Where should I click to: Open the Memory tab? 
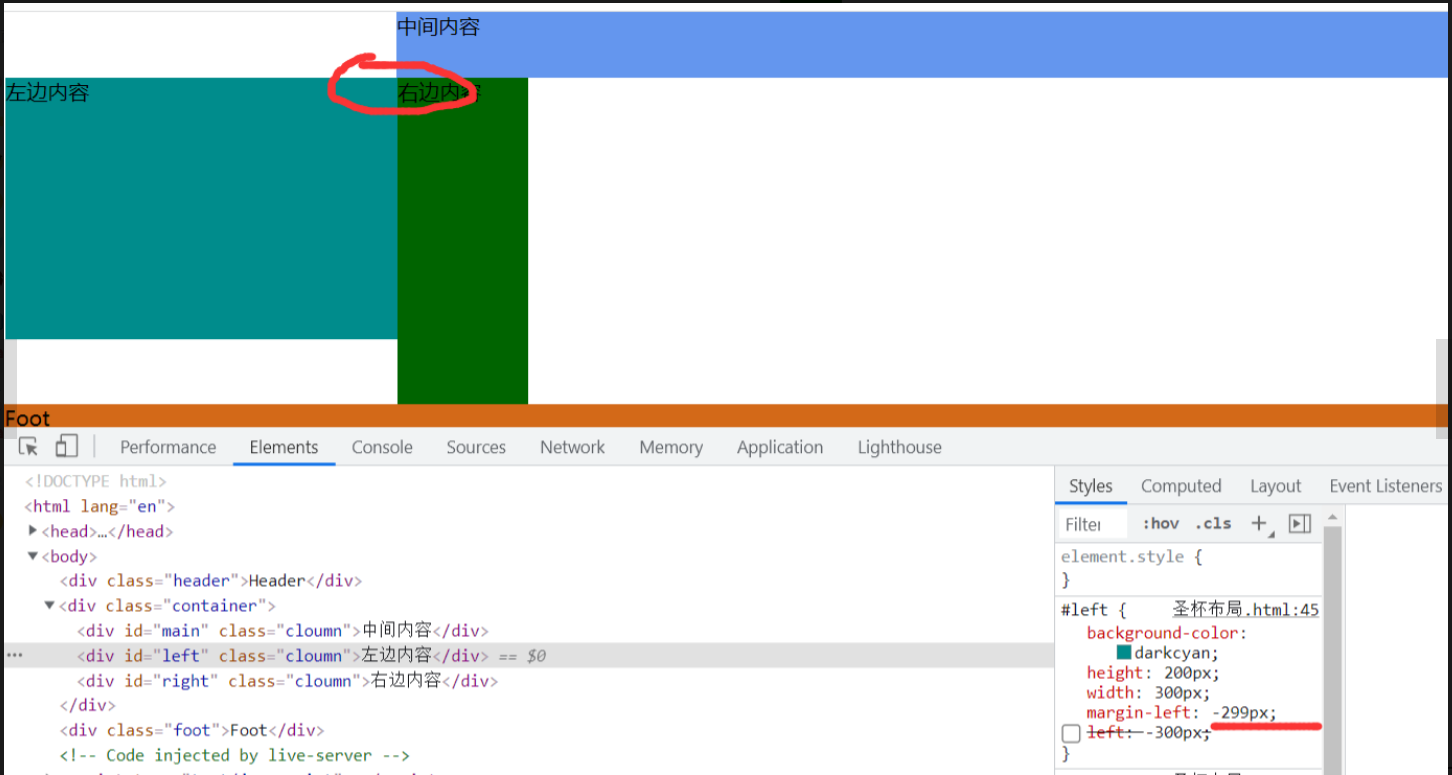(x=671, y=447)
